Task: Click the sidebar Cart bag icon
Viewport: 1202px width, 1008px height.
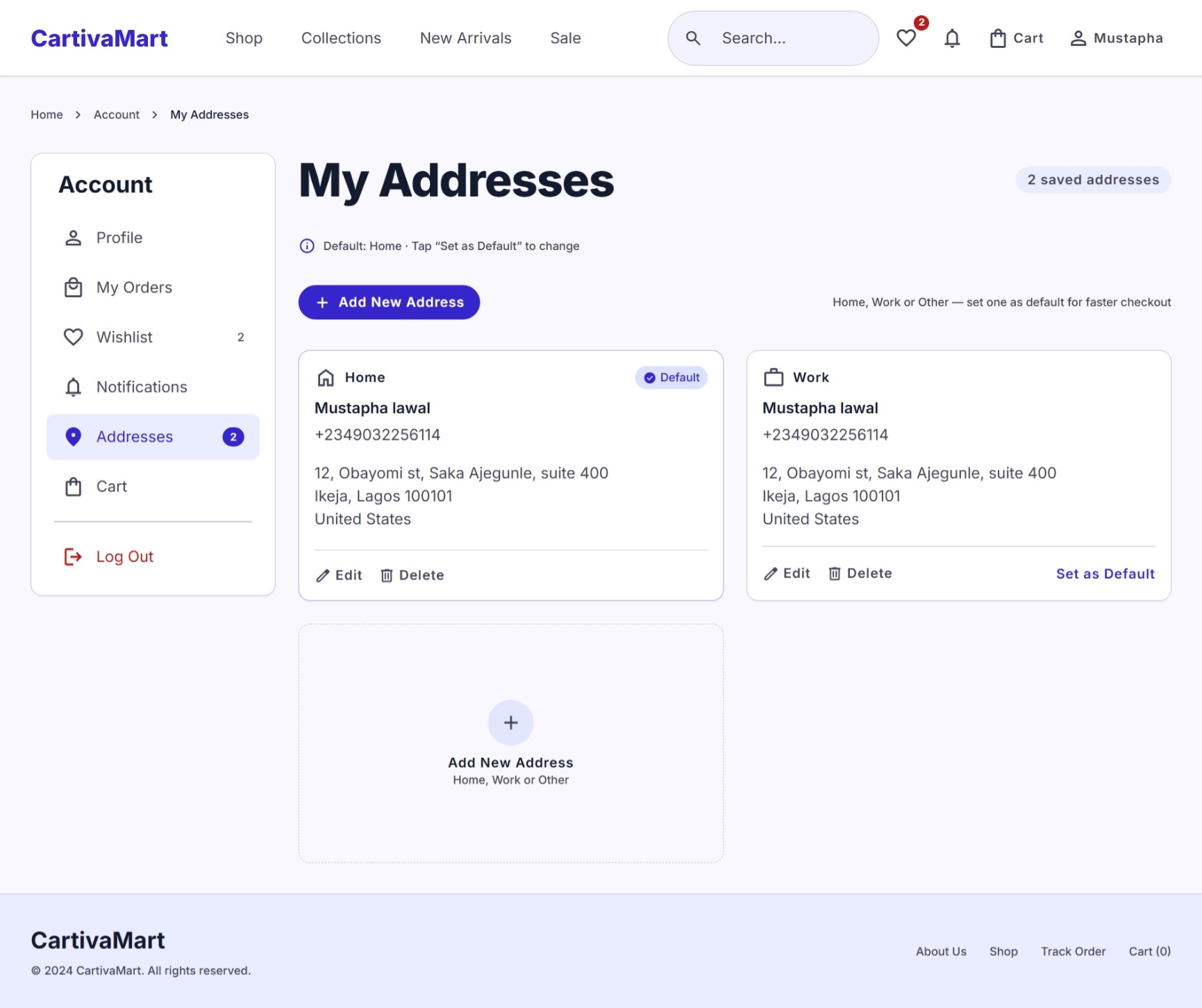Action: pos(73,487)
